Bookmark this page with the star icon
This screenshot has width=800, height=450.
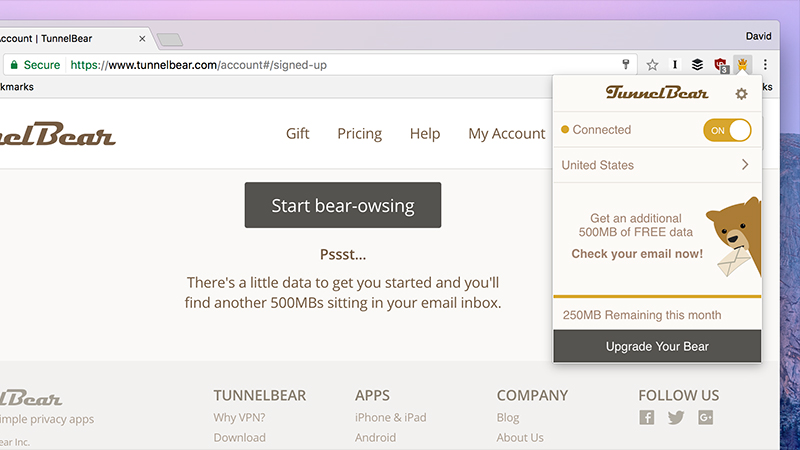click(652, 65)
